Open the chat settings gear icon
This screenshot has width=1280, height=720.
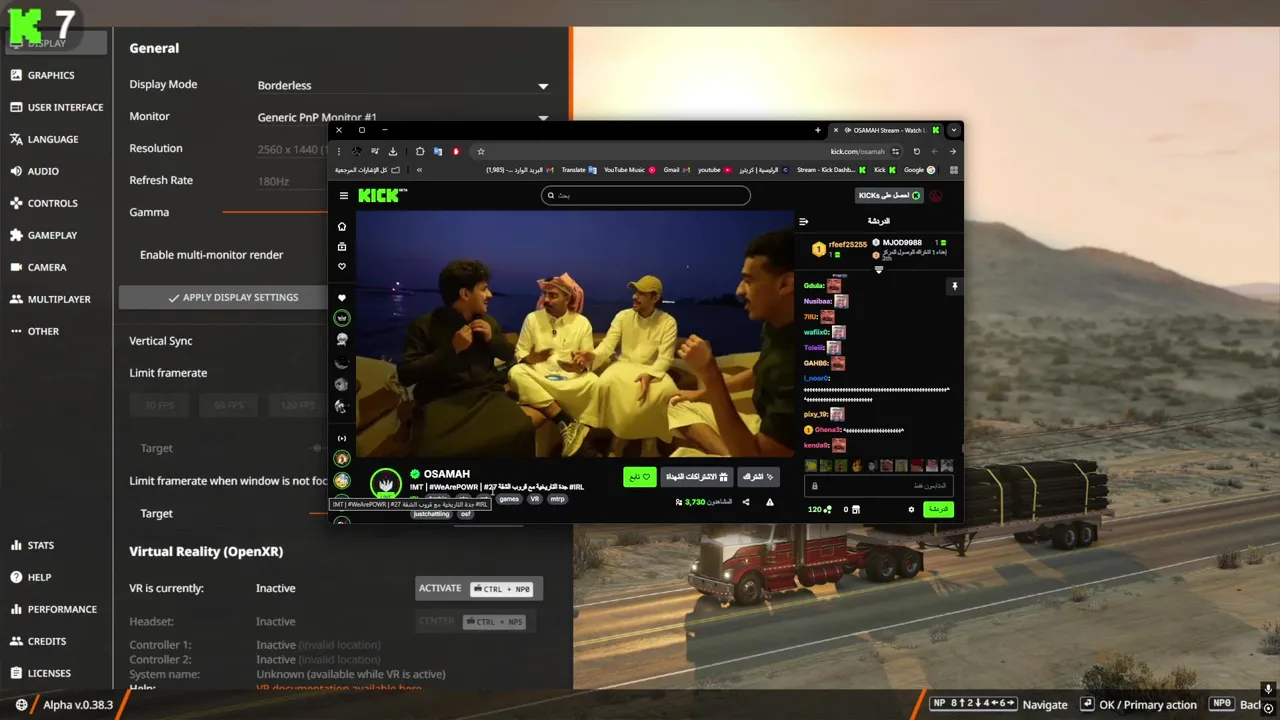point(911,510)
